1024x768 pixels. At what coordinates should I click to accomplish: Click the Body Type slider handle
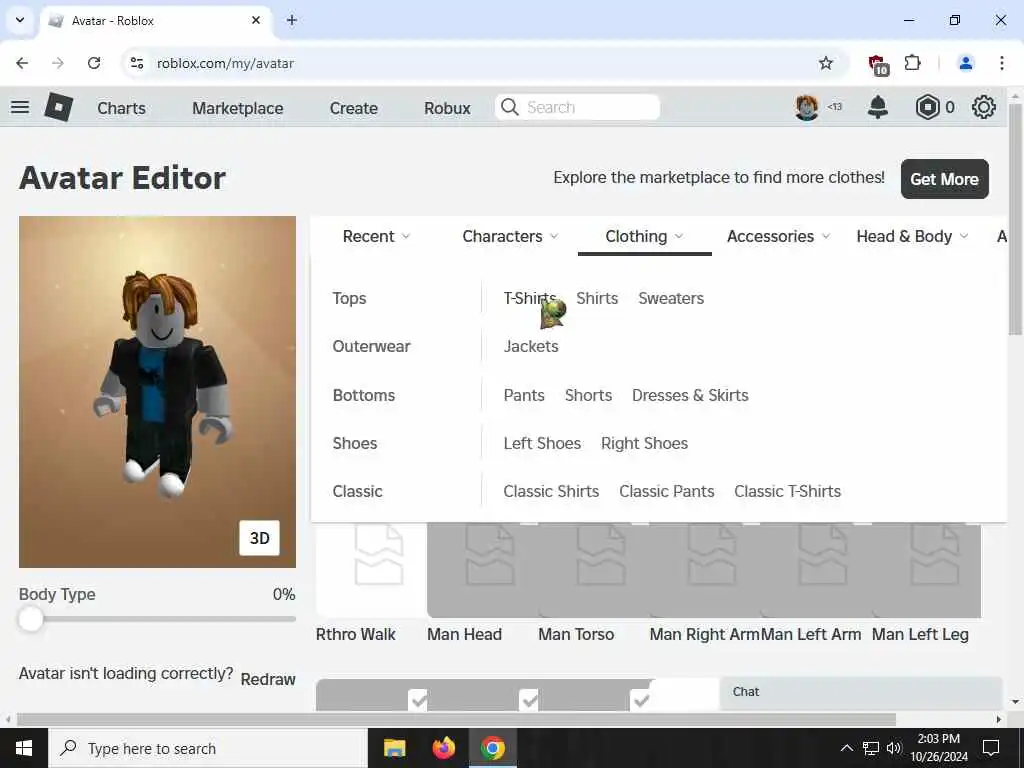(x=31, y=618)
